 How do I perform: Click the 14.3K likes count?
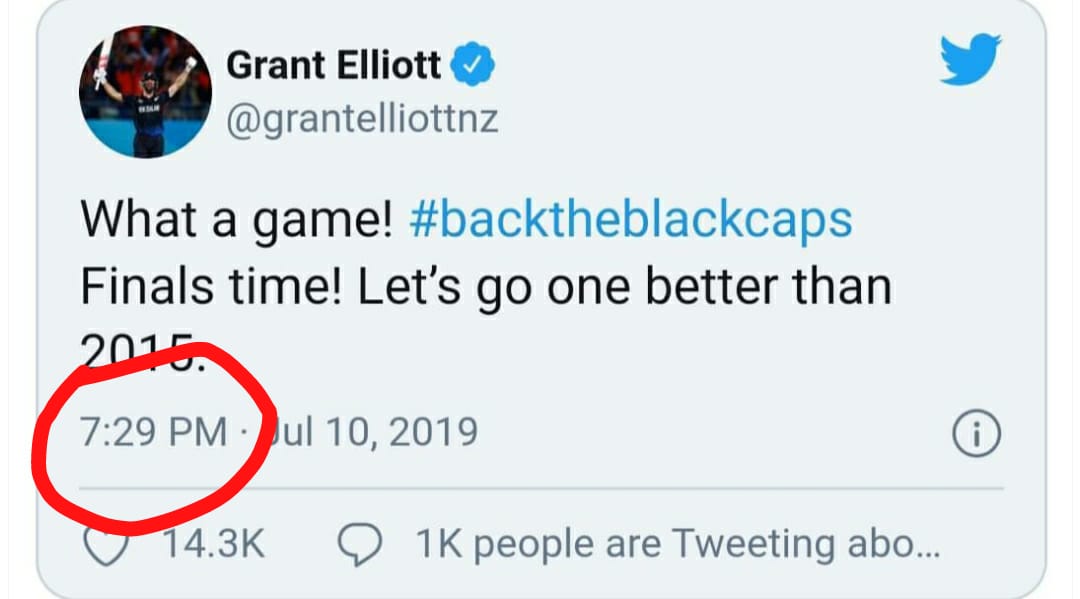tap(212, 545)
